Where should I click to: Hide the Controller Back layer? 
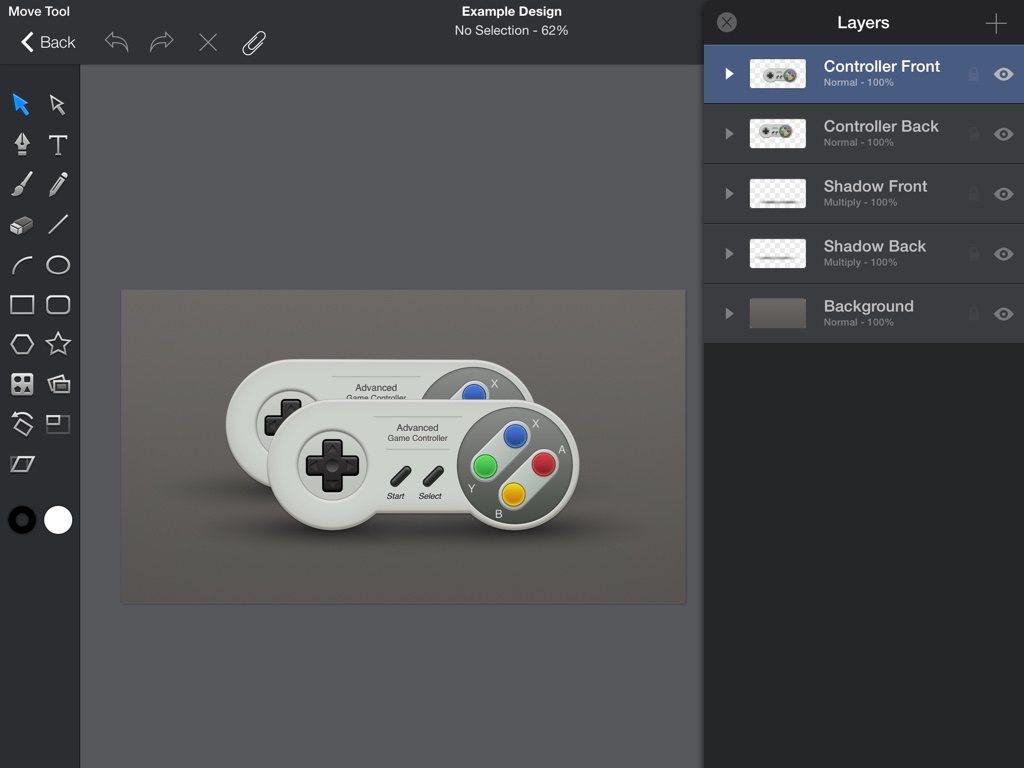point(1003,135)
